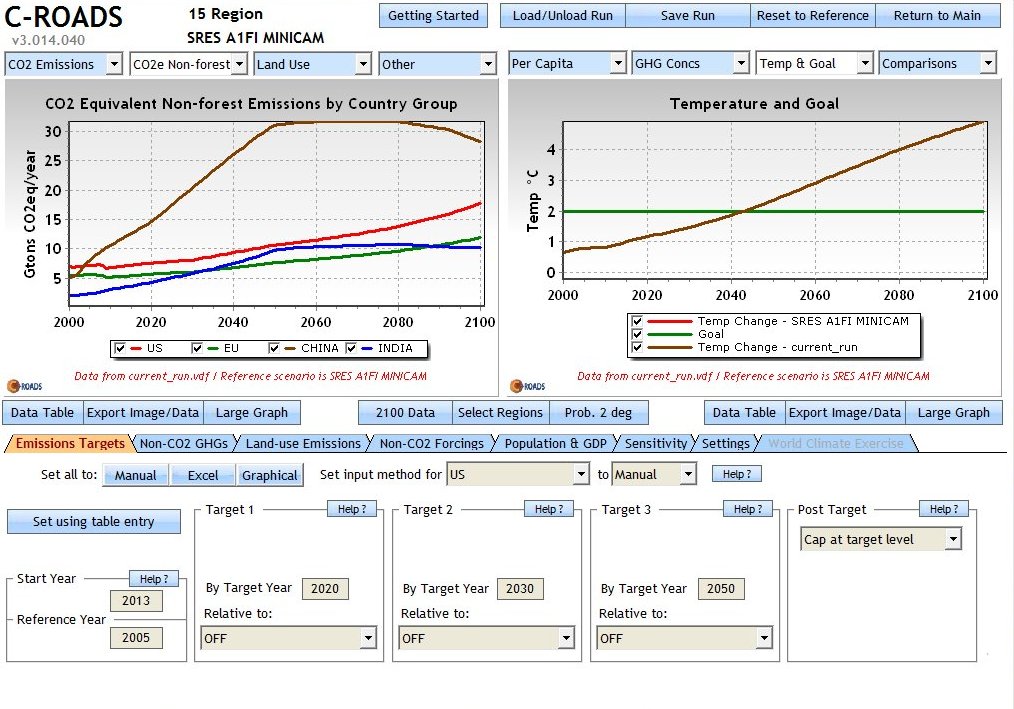This screenshot has height=709, width=1014.
Task: Switch to Emissions Targets tab
Action: tap(70, 443)
